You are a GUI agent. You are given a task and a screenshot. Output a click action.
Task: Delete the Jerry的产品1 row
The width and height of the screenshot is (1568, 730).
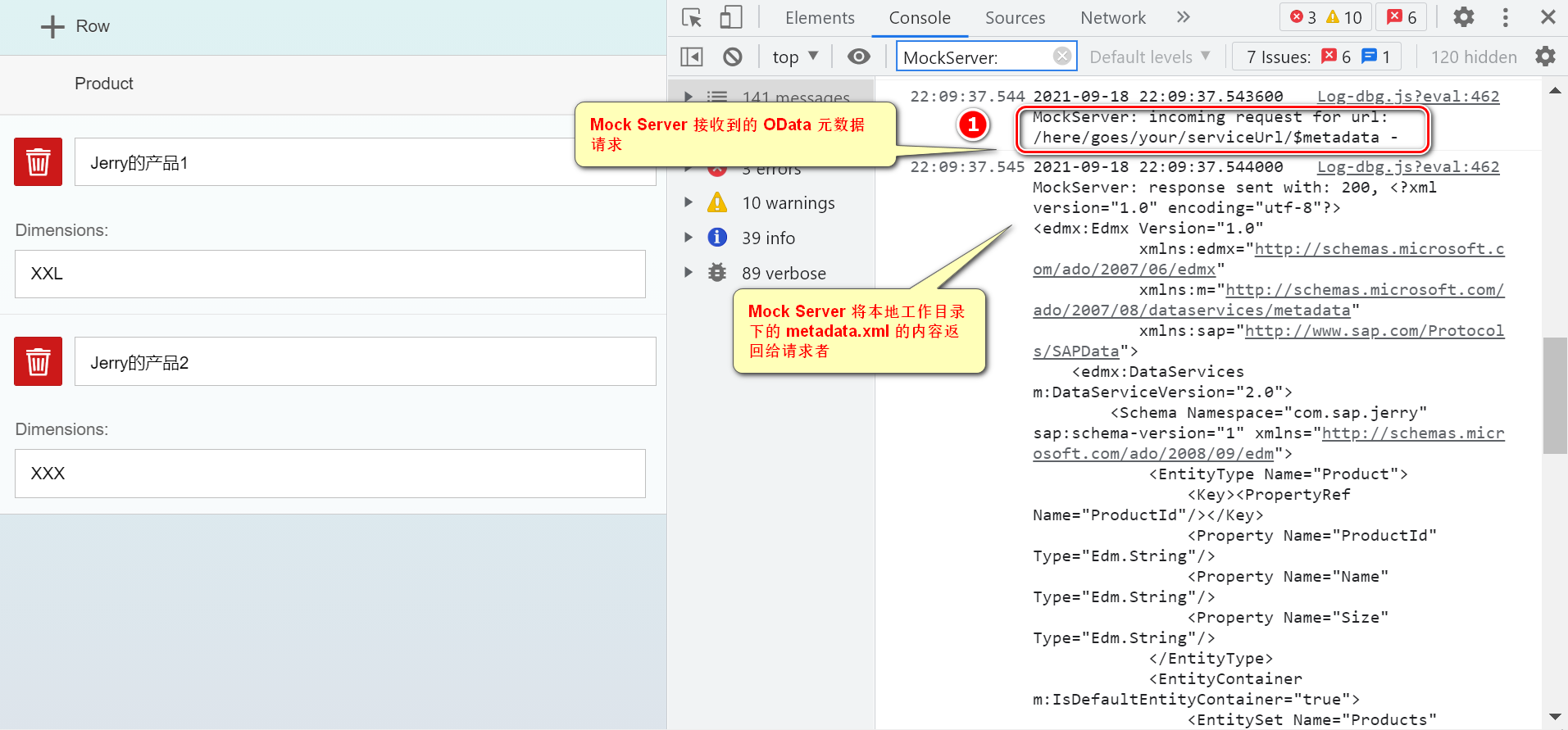tap(38, 161)
